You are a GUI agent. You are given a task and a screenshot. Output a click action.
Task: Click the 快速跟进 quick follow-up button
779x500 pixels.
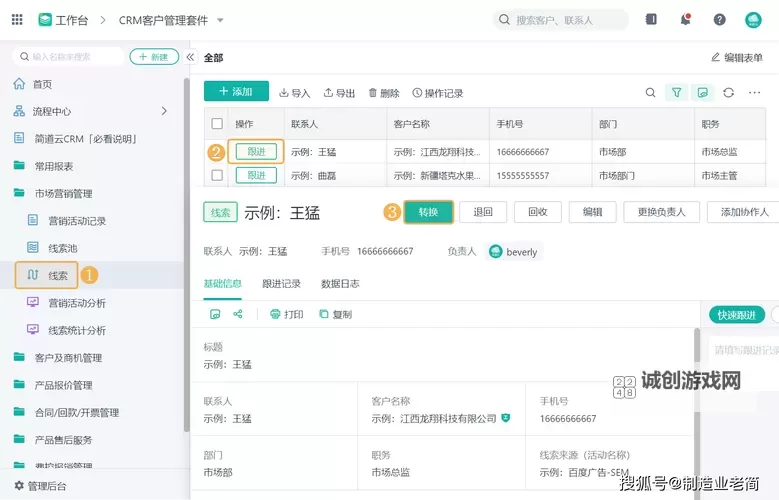737,315
